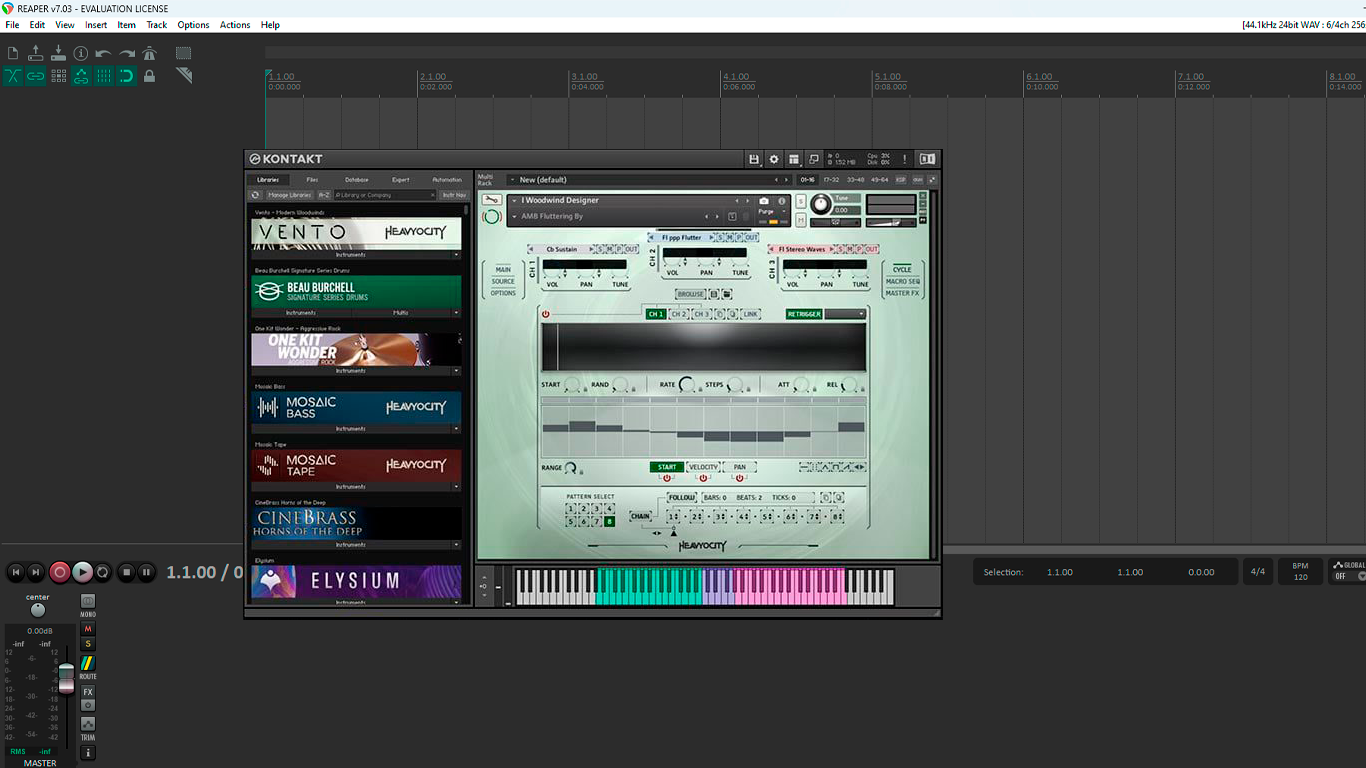Open project with upload-arrow toolbar icon
1366x768 pixels.
tap(36, 53)
